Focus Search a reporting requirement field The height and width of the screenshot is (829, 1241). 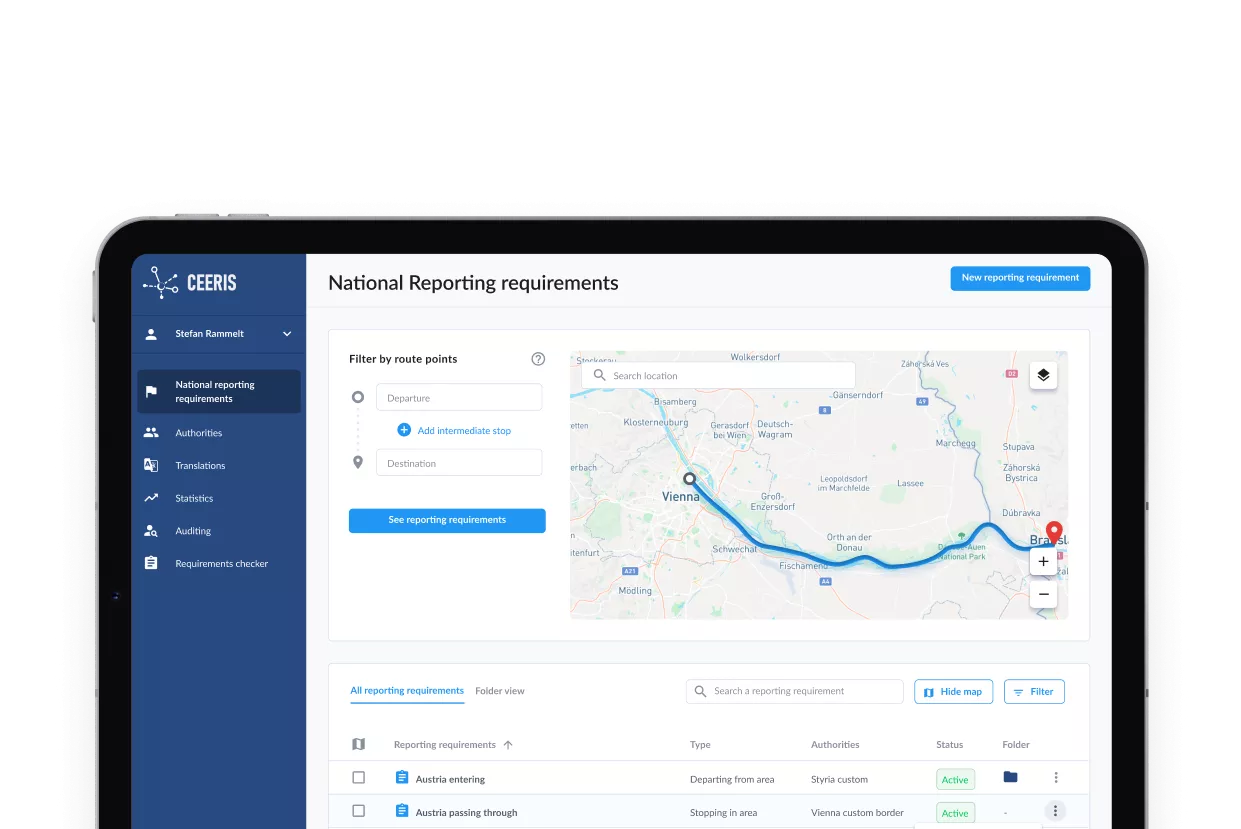pyautogui.click(x=794, y=691)
